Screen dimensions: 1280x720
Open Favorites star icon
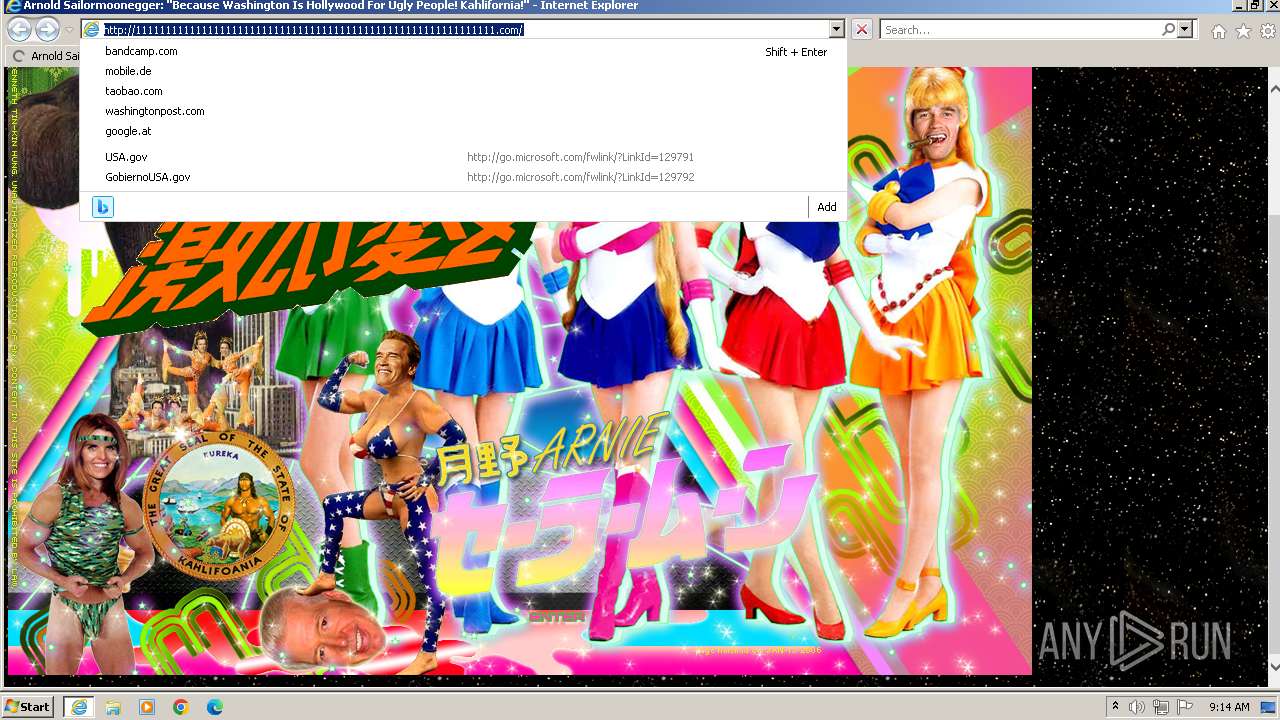(x=1243, y=31)
